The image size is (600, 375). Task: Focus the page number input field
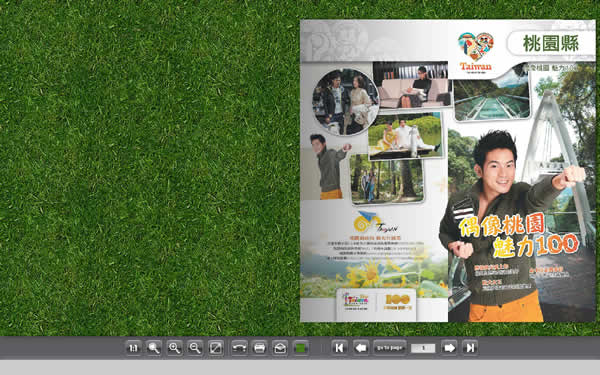[x=423, y=348]
